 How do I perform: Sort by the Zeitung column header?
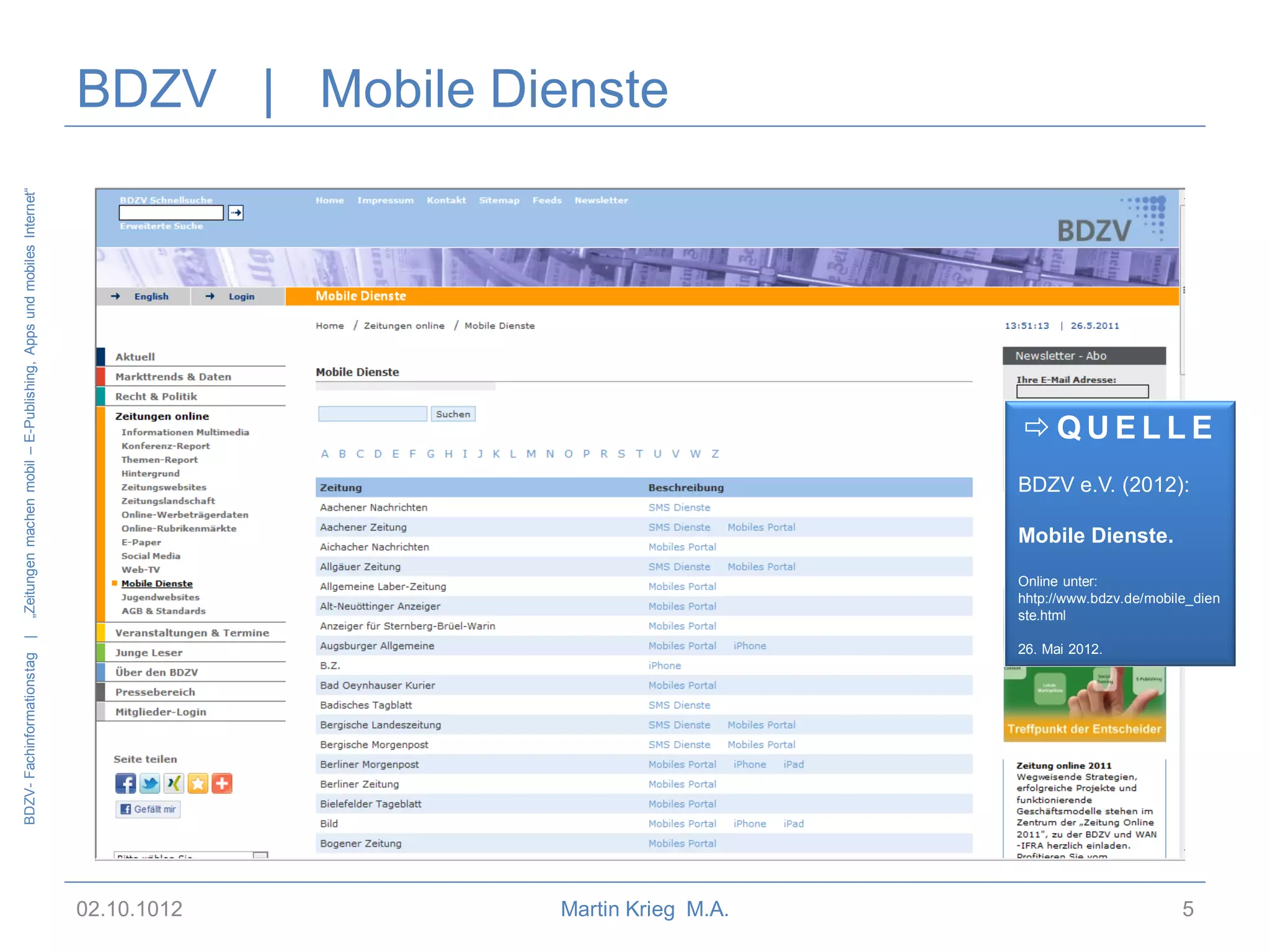(x=340, y=488)
